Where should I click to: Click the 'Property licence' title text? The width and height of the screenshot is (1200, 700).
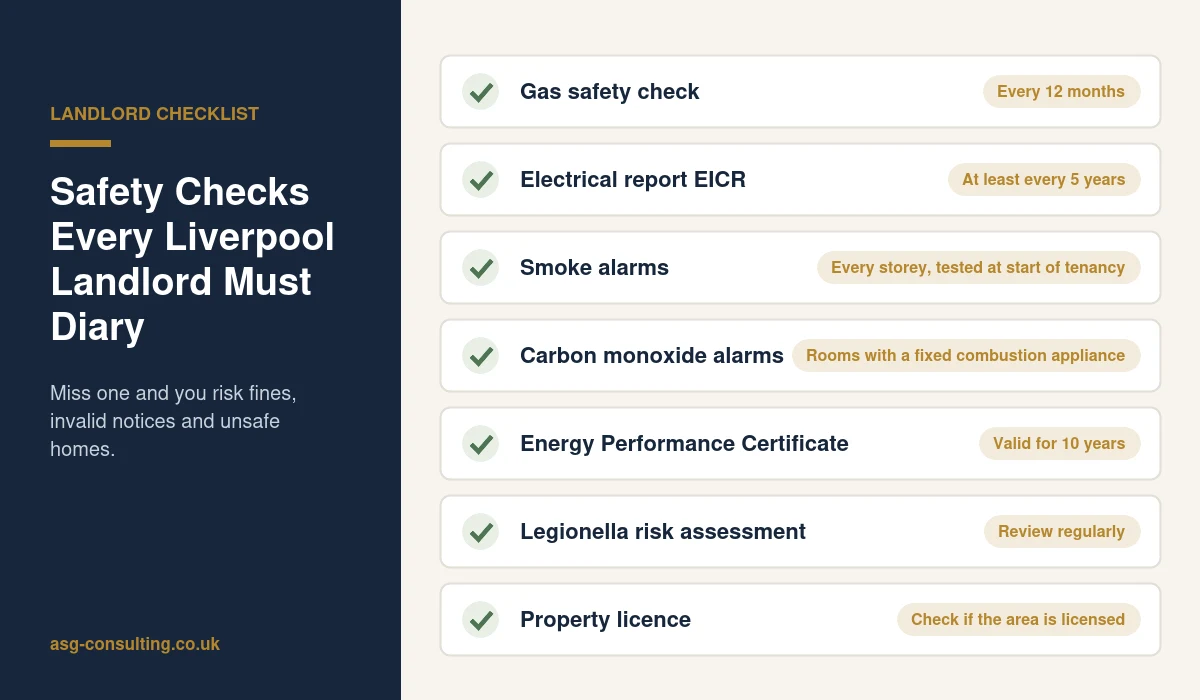point(605,620)
